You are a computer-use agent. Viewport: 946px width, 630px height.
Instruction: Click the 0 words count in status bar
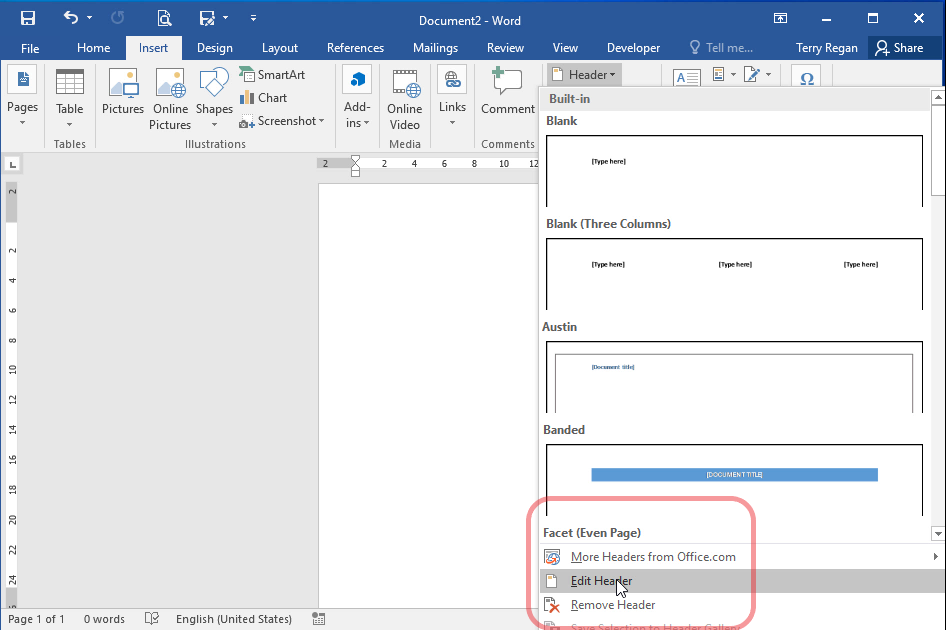coord(104,619)
